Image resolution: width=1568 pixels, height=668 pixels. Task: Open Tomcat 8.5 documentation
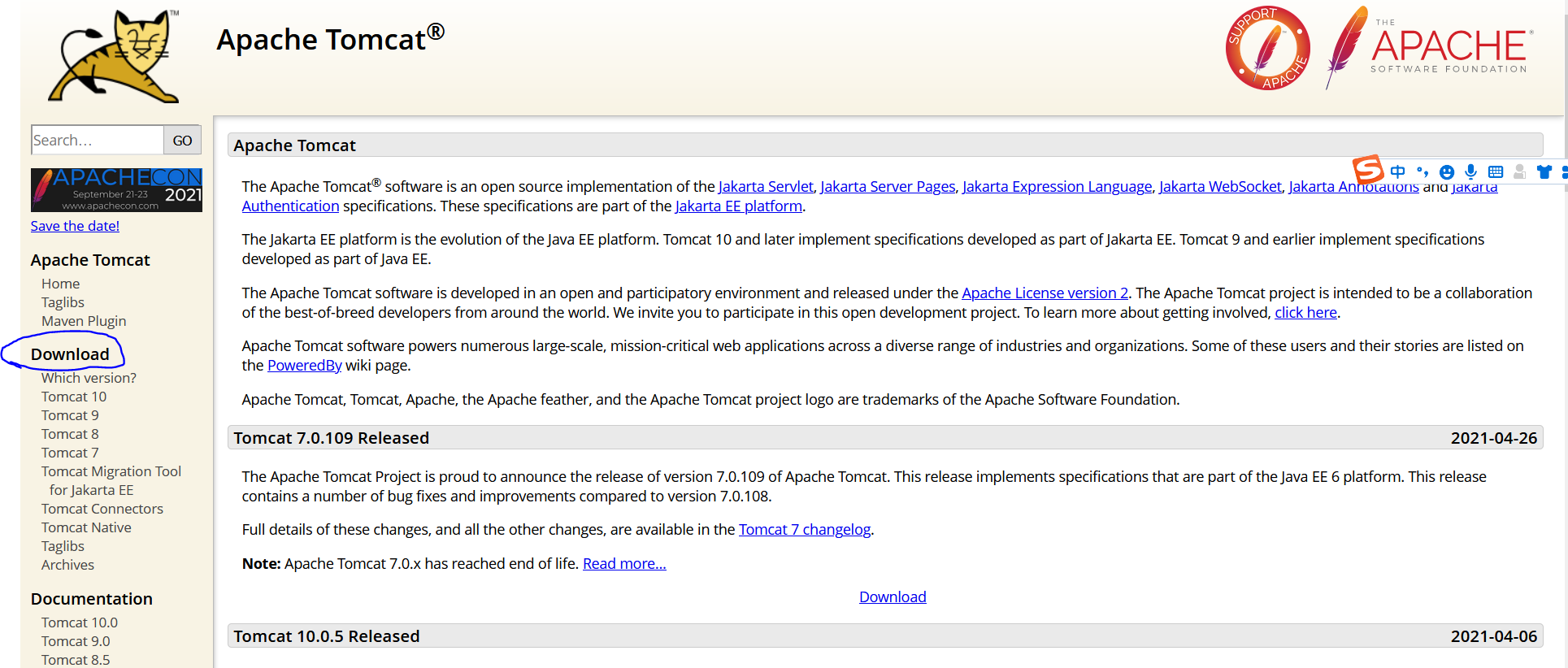click(76, 660)
